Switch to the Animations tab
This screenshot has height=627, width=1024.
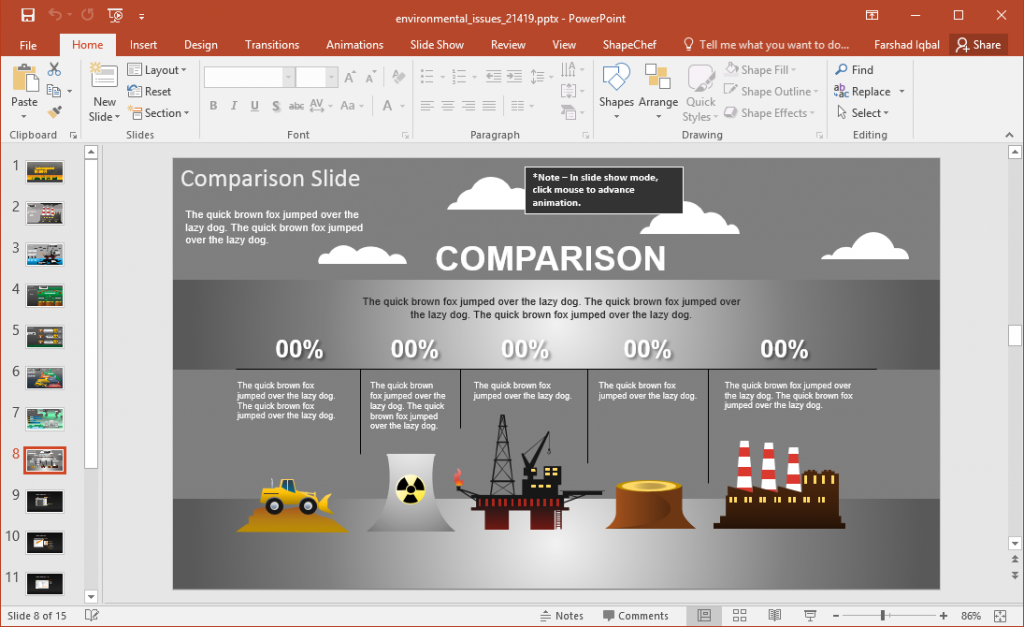coord(355,44)
